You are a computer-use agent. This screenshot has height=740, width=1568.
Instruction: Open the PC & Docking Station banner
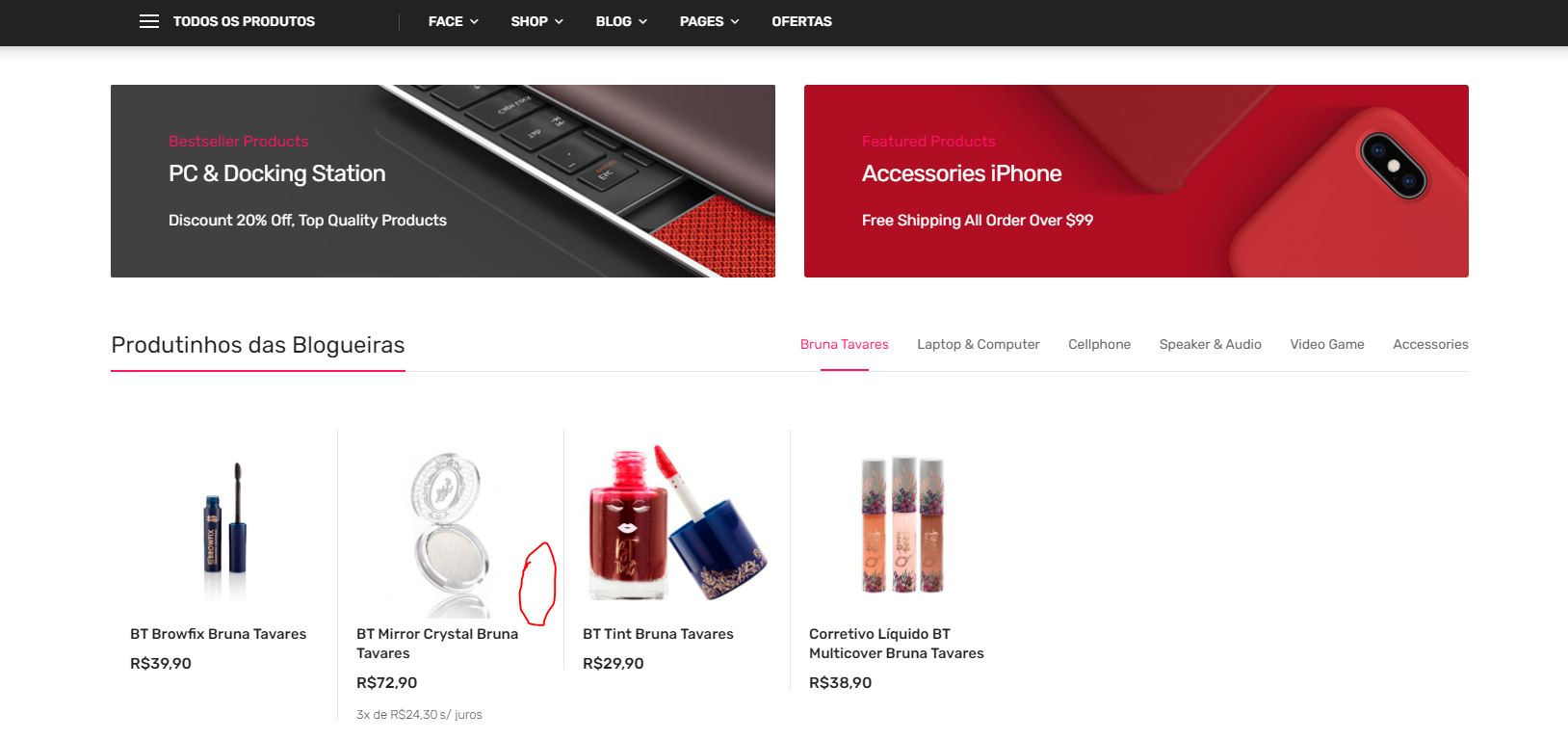[x=443, y=181]
